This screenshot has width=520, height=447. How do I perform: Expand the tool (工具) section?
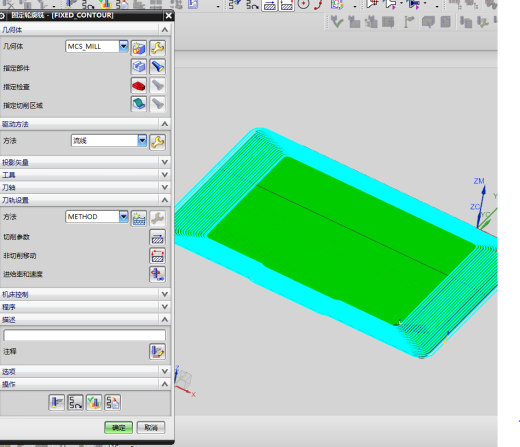click(85, 175)
